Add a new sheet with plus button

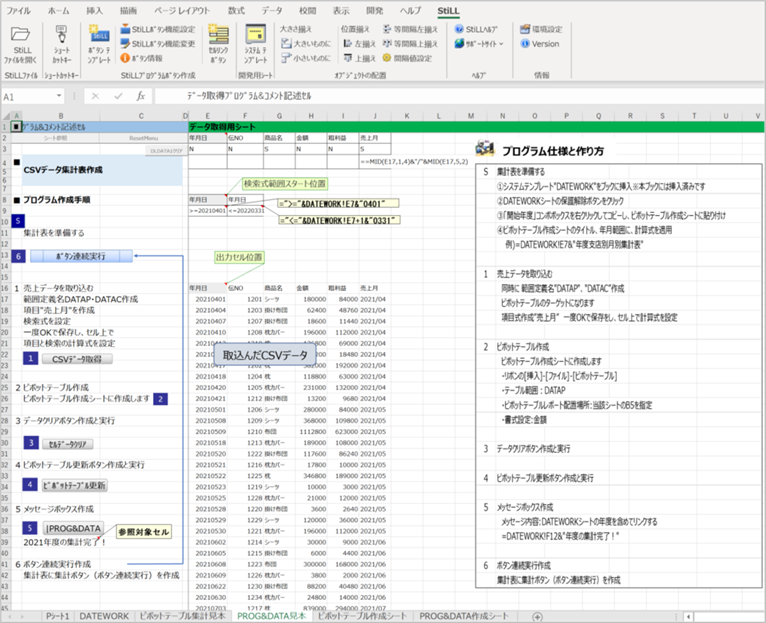coord(537,617)
